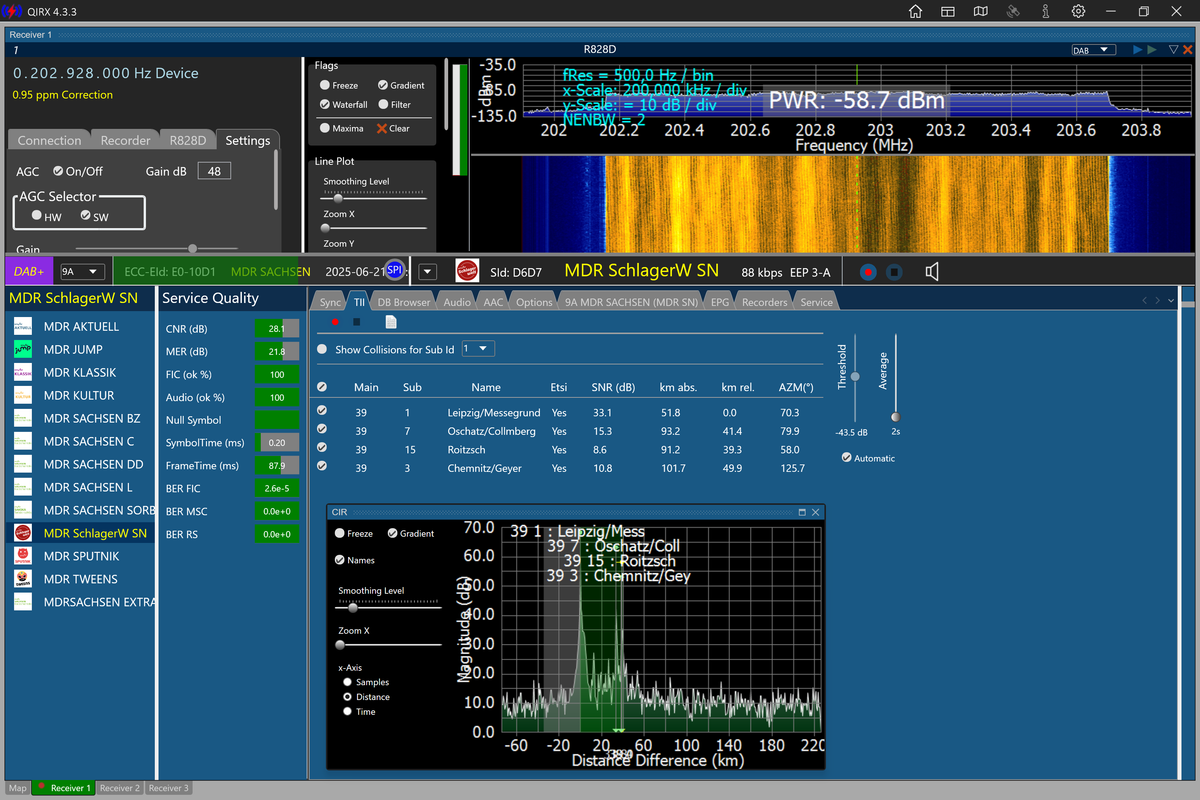
Task: Open the dropdown next to the SPI badge
Action: coord(427,271)
